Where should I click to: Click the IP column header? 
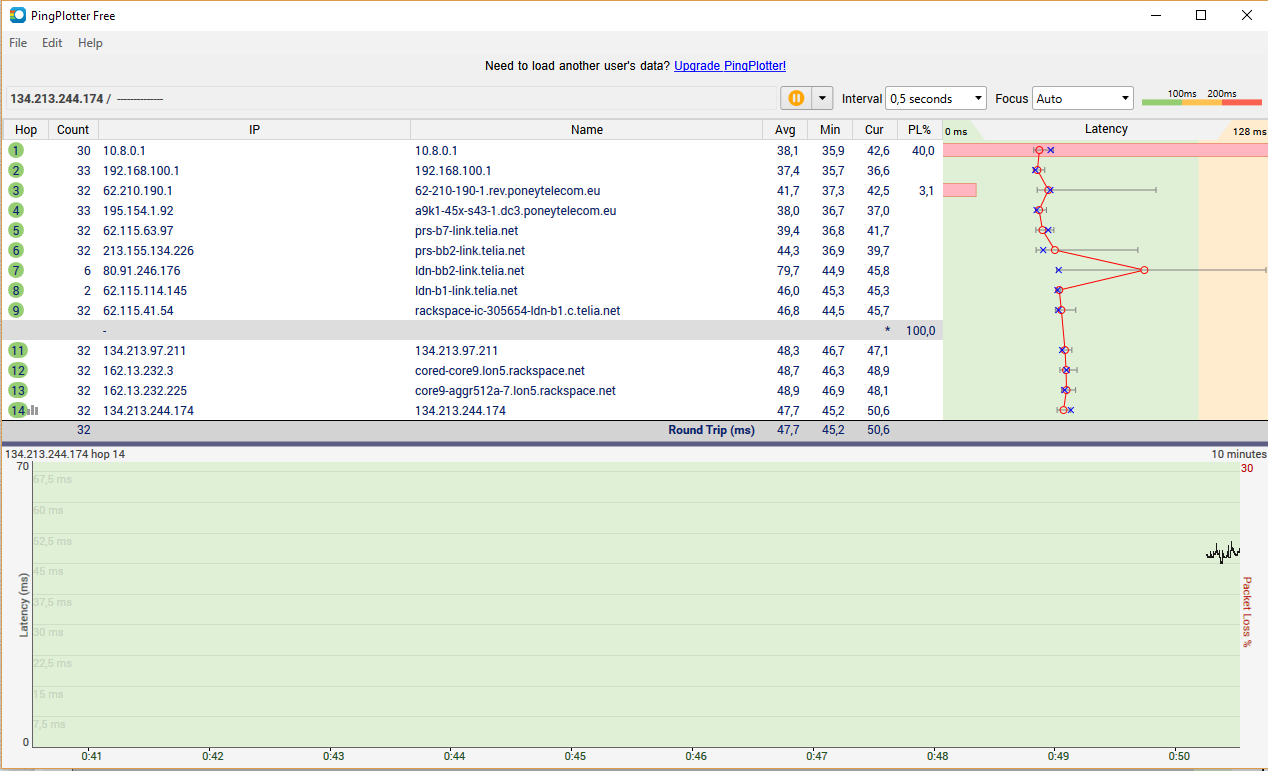click(x=254, y=130)
